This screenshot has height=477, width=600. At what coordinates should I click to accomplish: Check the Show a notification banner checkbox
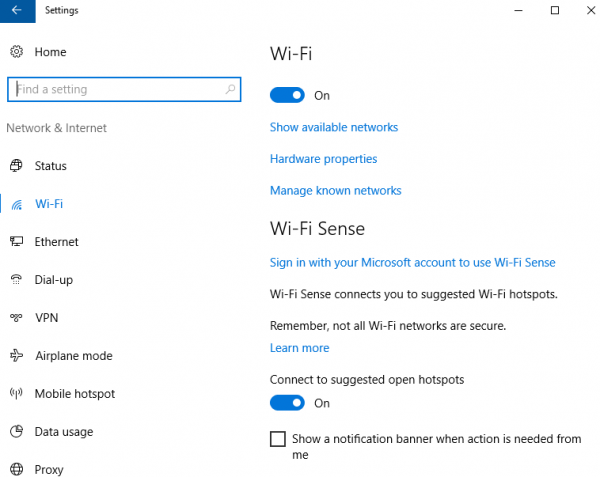(278, 439)
